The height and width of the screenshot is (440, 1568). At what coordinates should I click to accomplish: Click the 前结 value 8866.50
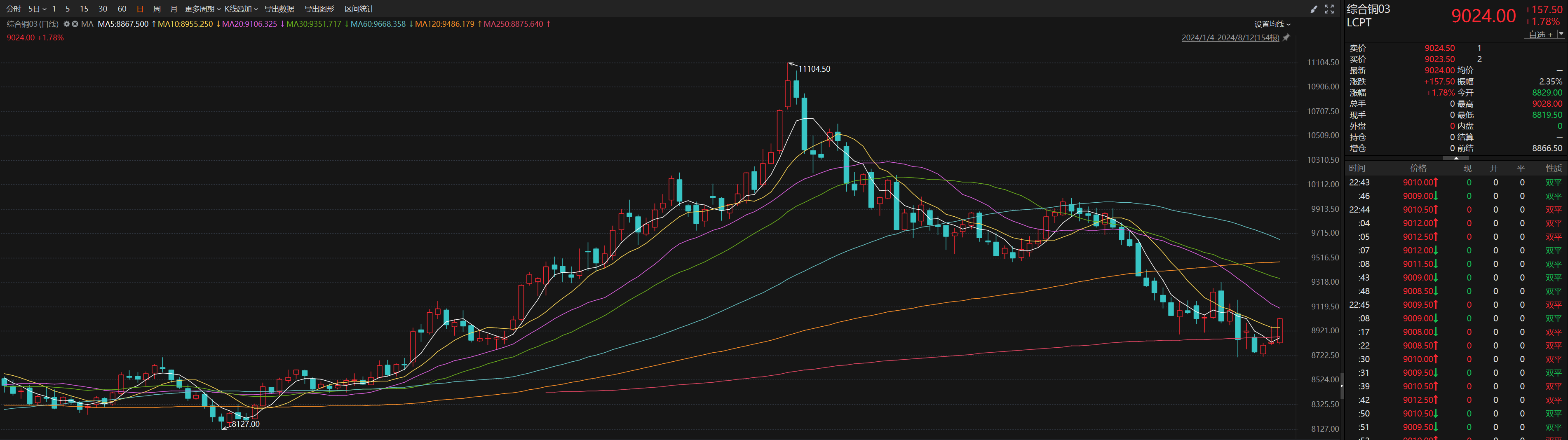(x=1547, y=148)
